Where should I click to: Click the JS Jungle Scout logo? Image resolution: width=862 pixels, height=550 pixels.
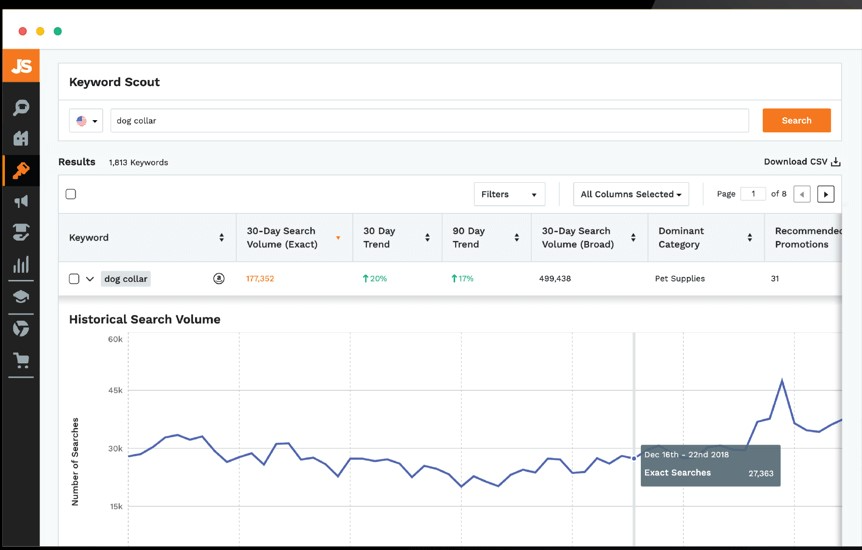pos(21,66)
